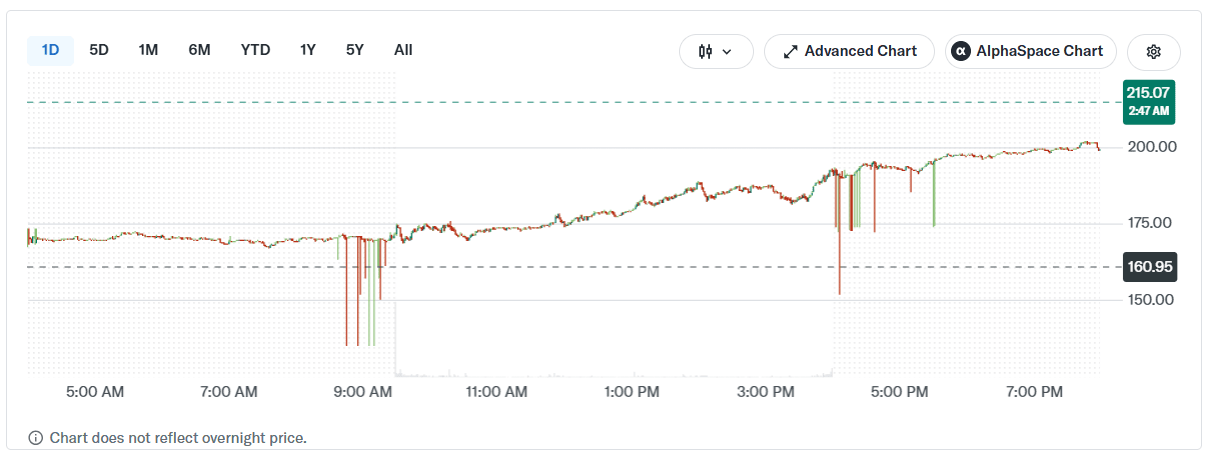Click the 160.95 previous close label
Screen dimensions: 1211x459
1148,267
